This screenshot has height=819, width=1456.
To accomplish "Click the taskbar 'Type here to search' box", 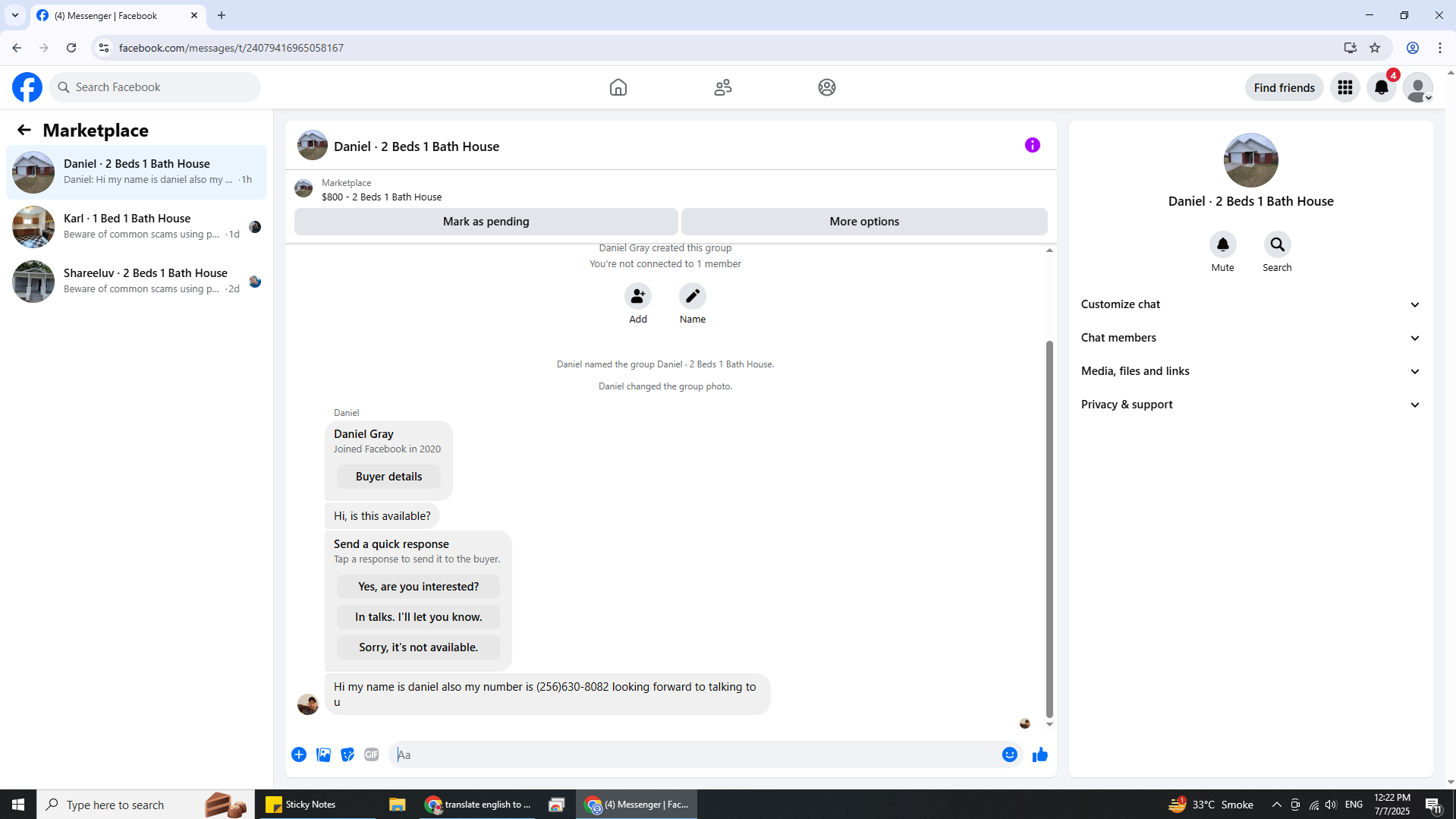I will coord(146,805).
